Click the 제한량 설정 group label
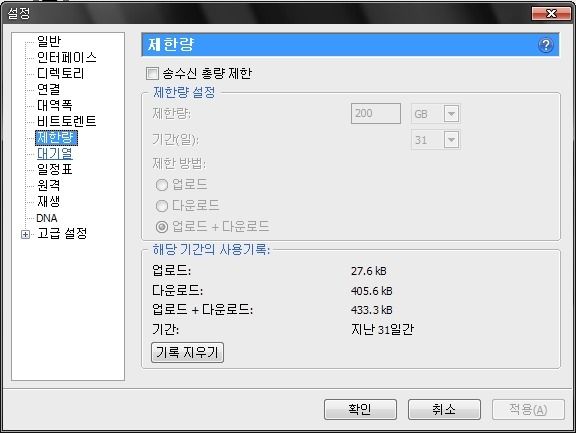Image resolution: width=576 pixels, height=433 pixels. 184,92
